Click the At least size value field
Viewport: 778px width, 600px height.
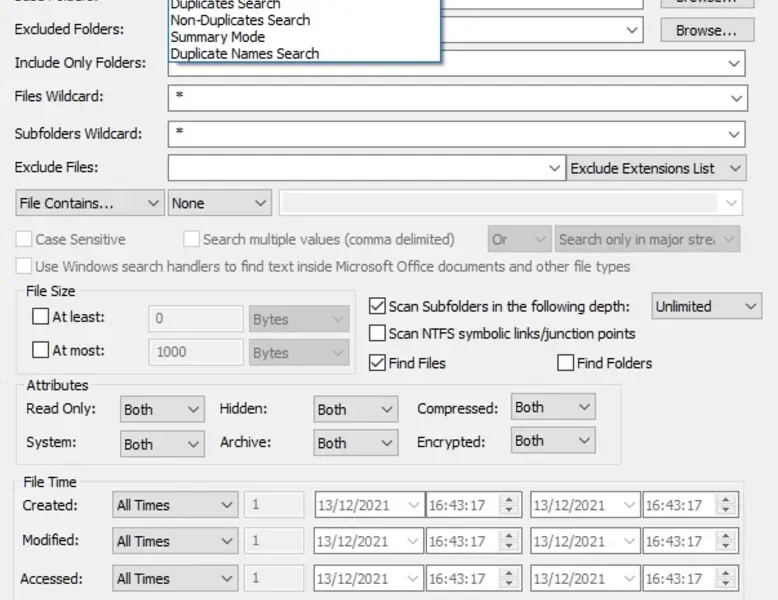point(196,318)
